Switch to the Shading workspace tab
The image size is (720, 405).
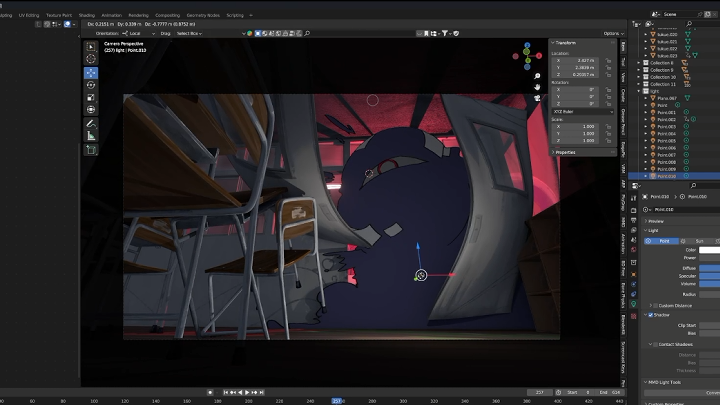pos(86,15)
